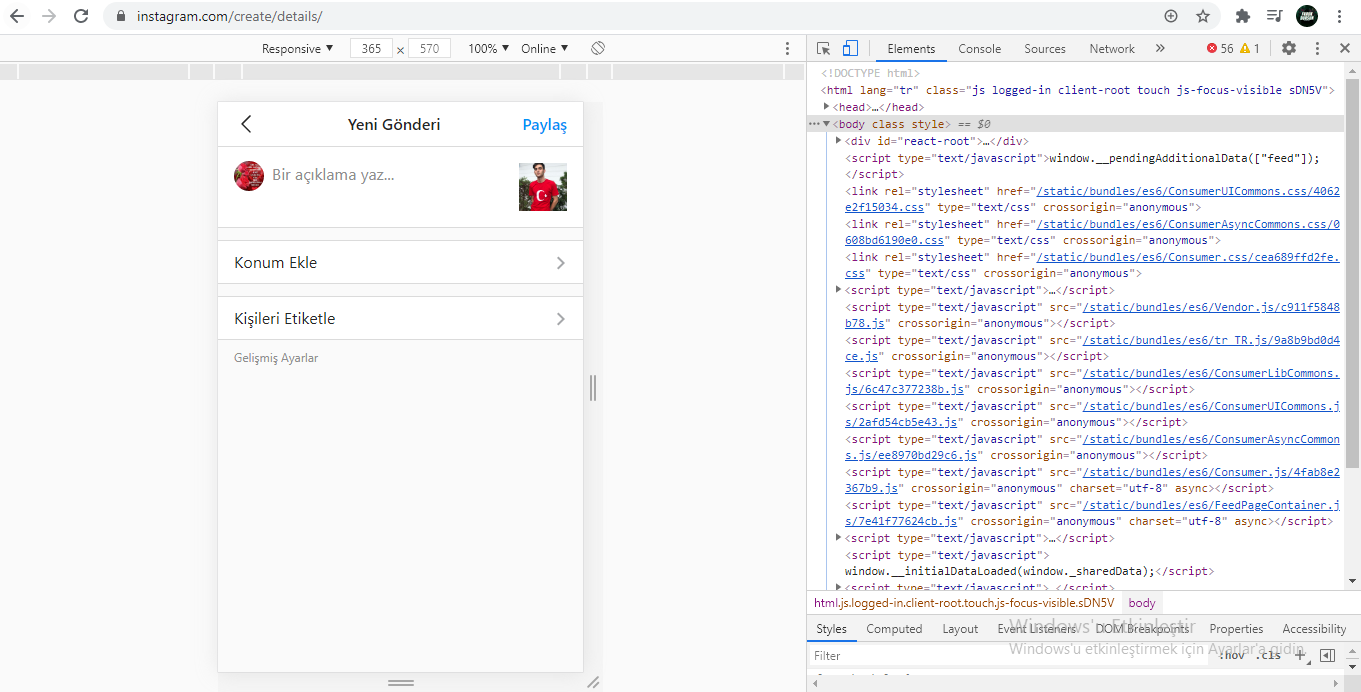1361x692 pixels.
Task: Click the install/add icon in address bar
Action: click(1171, 16)
